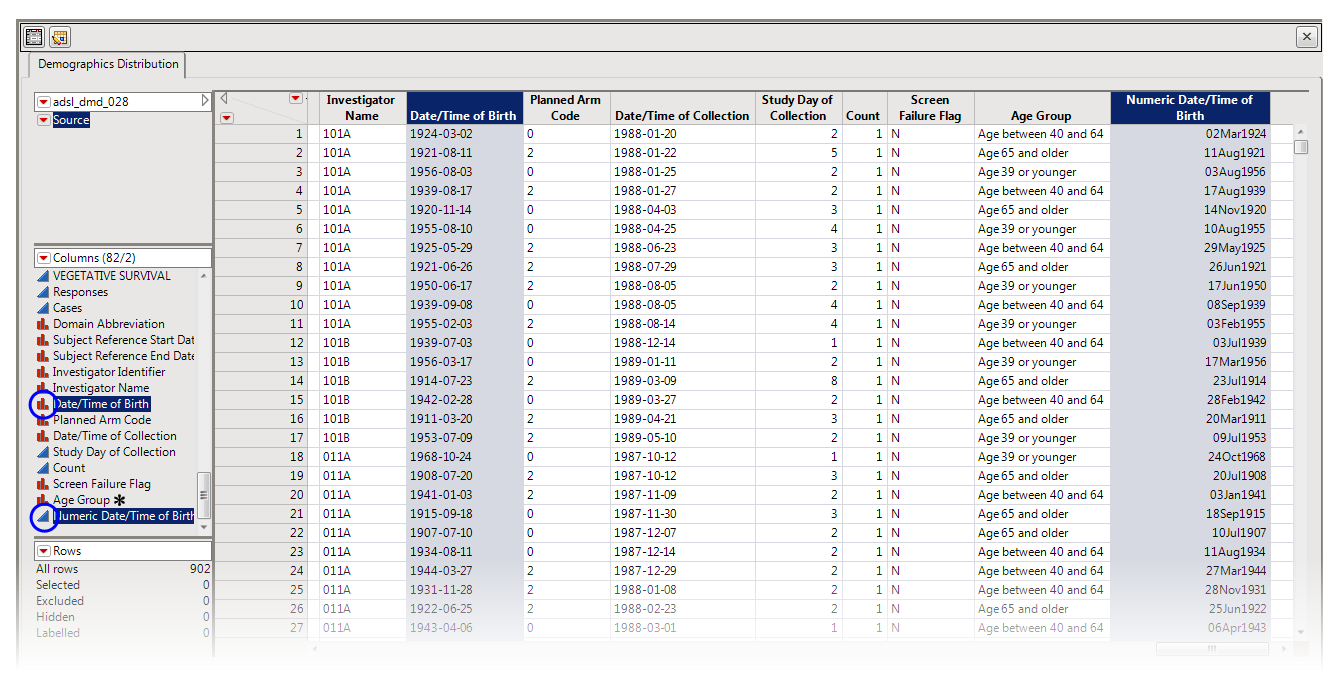Image resolution: width=1338 pixels, height=684 pixels.
Task: Select Investigator Identifier in the columns list
Action: coord(109,372)
